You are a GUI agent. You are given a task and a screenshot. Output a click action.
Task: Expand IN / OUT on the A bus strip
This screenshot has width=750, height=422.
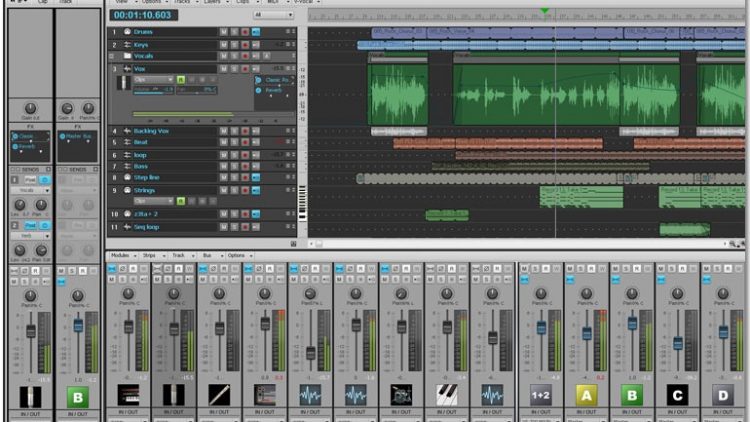pyautogui.click(x=586, y=412)
